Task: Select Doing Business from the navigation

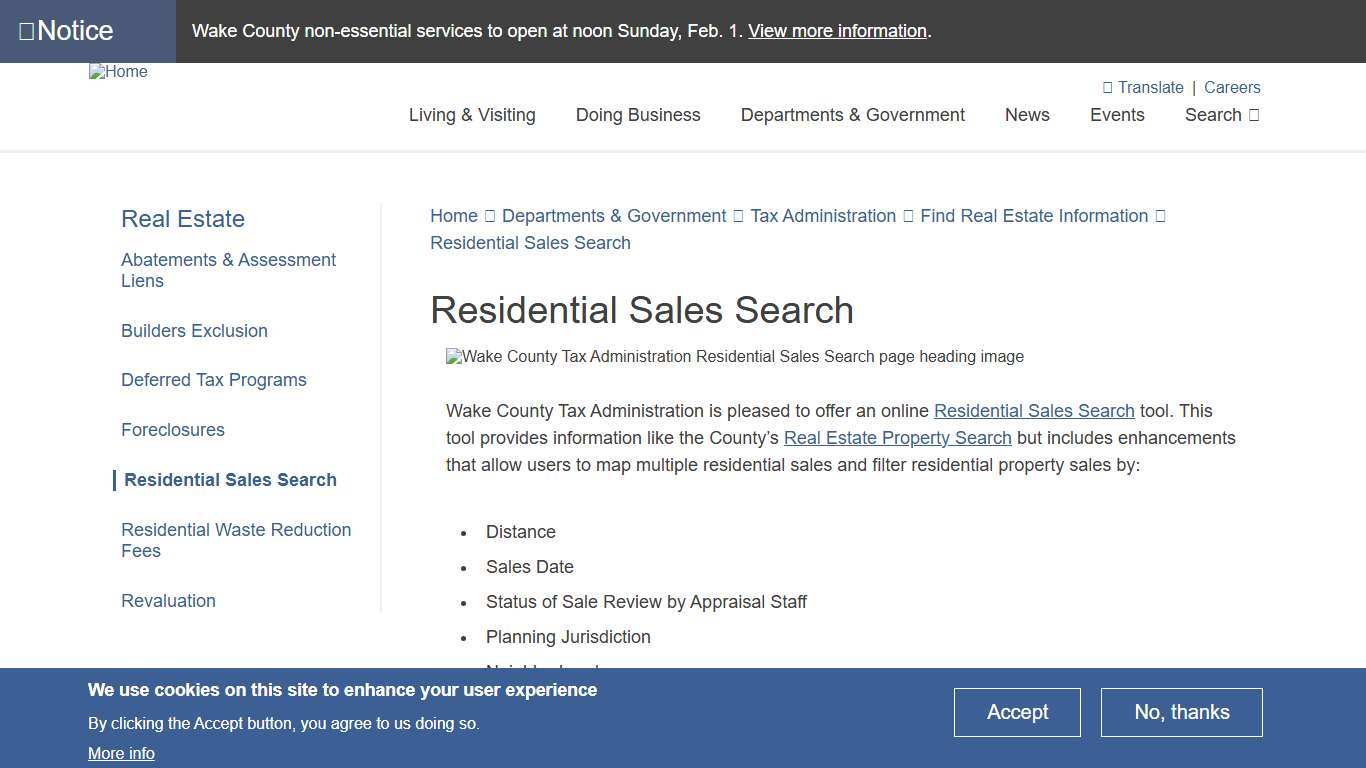Action: point(637,114)
